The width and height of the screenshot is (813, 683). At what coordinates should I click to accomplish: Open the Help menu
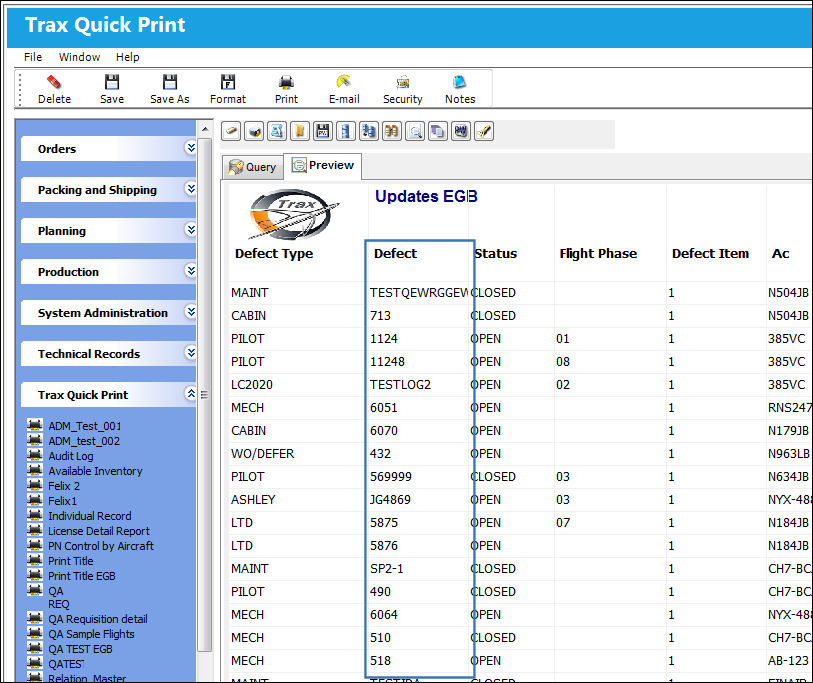[x=128, y=57]
